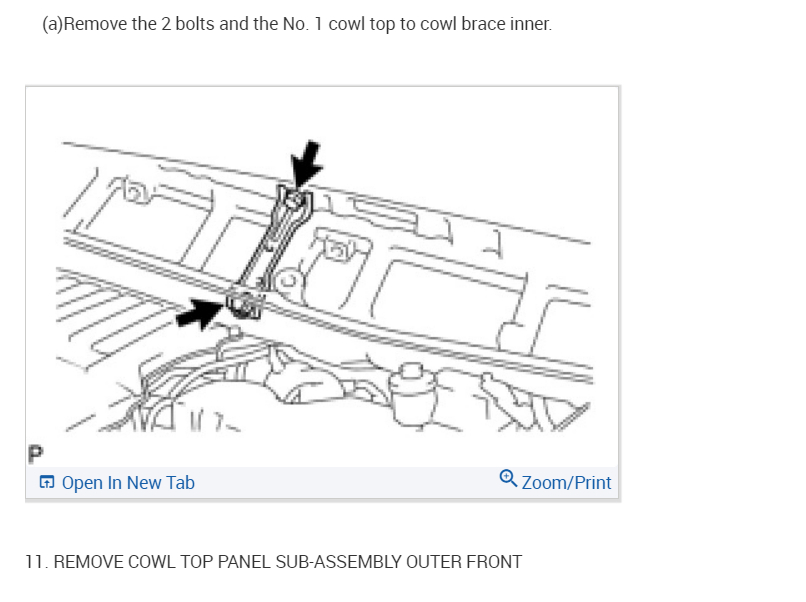806x602 pixels.
Task: Select the upper bolt of the cowl brace
Action: click(x=295, y=198)
